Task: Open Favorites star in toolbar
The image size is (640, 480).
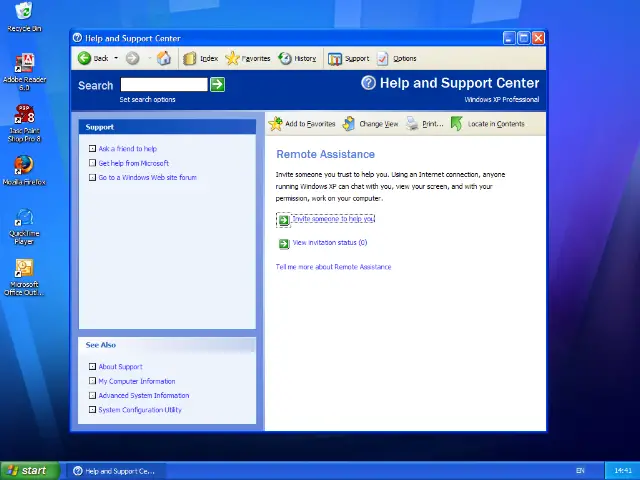Action: 232,58
